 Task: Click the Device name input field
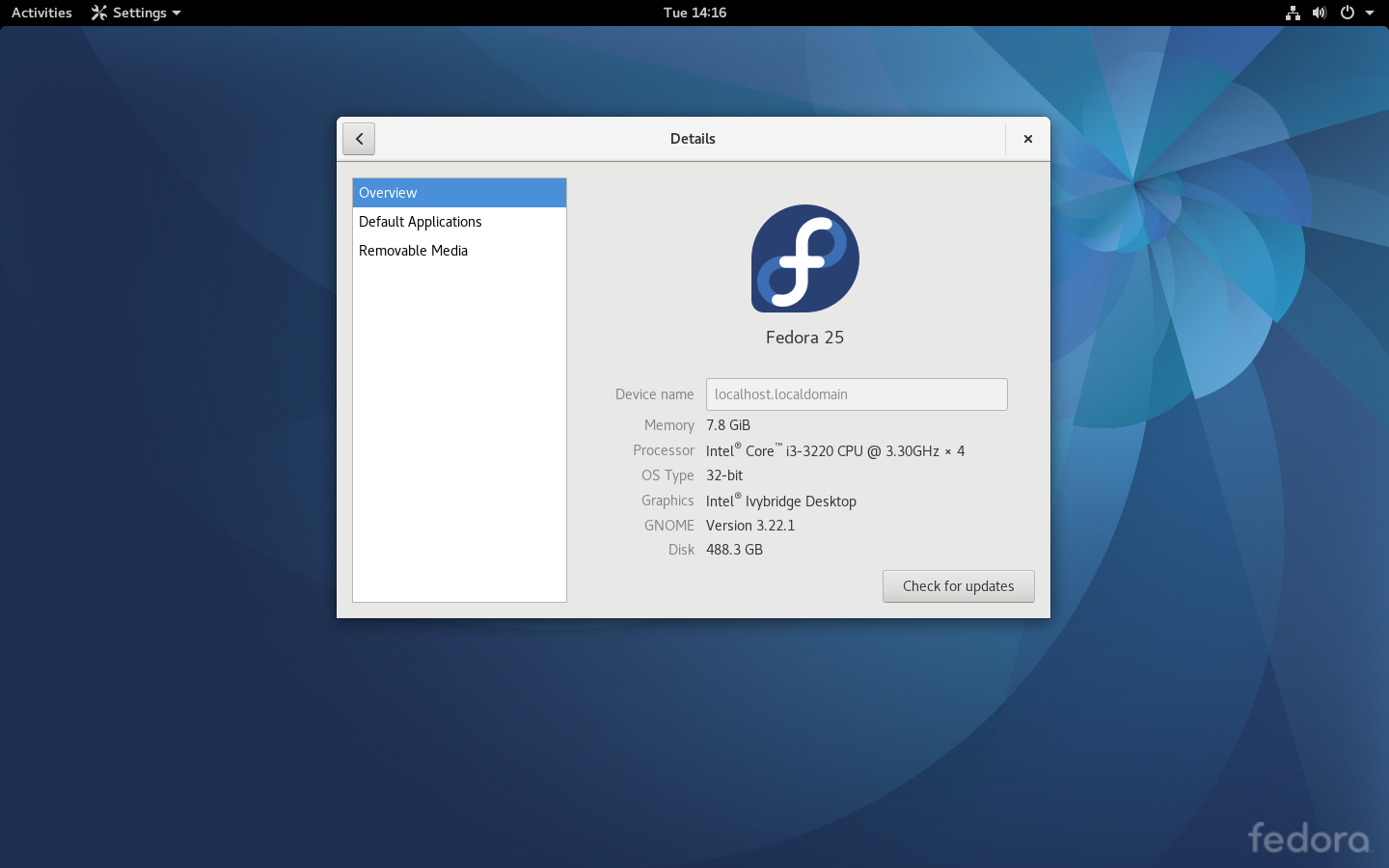point(857,393)
